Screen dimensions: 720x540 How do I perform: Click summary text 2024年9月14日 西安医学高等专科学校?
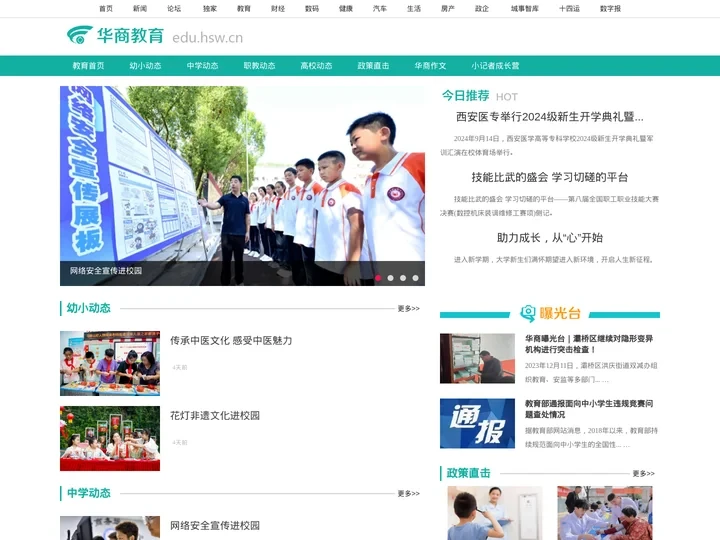coord(547,145)
